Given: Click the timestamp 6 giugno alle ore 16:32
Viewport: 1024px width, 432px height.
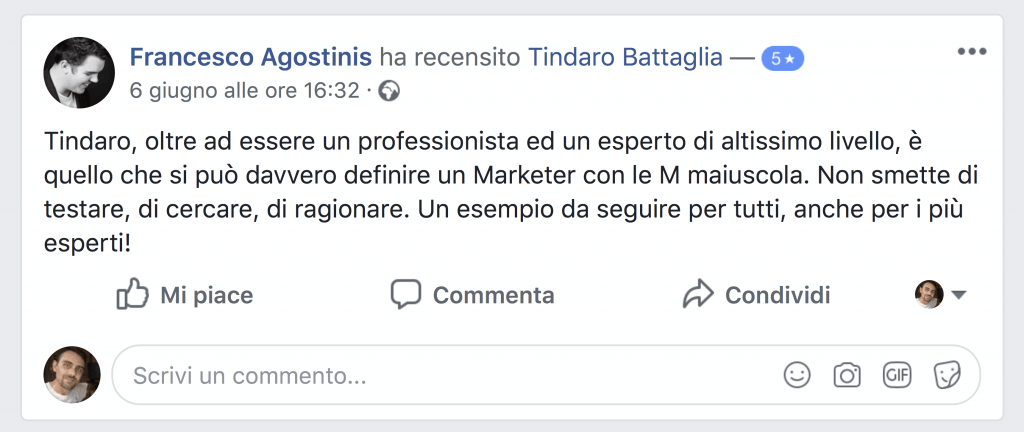Looking at the screenshot, I should (x=245, y=91).
